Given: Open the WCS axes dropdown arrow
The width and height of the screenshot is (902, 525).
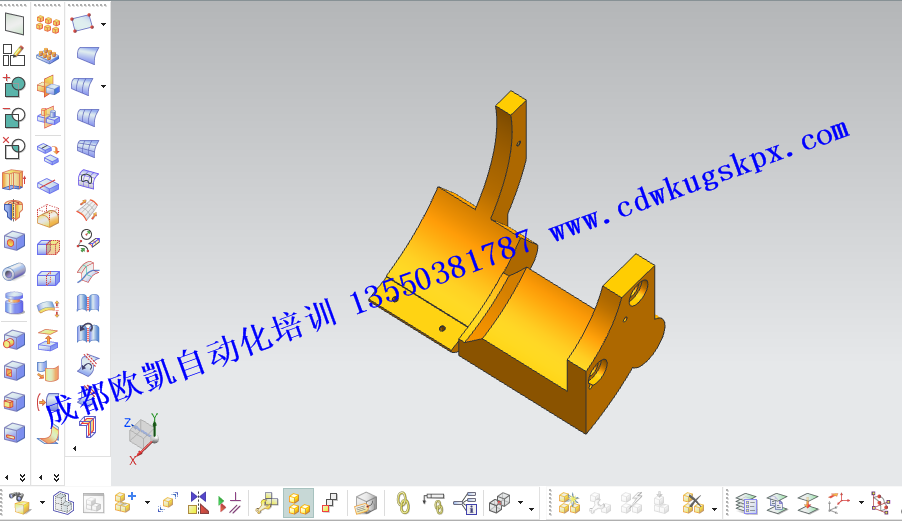Looking at the screenshot, I should (x=861, y=503).
